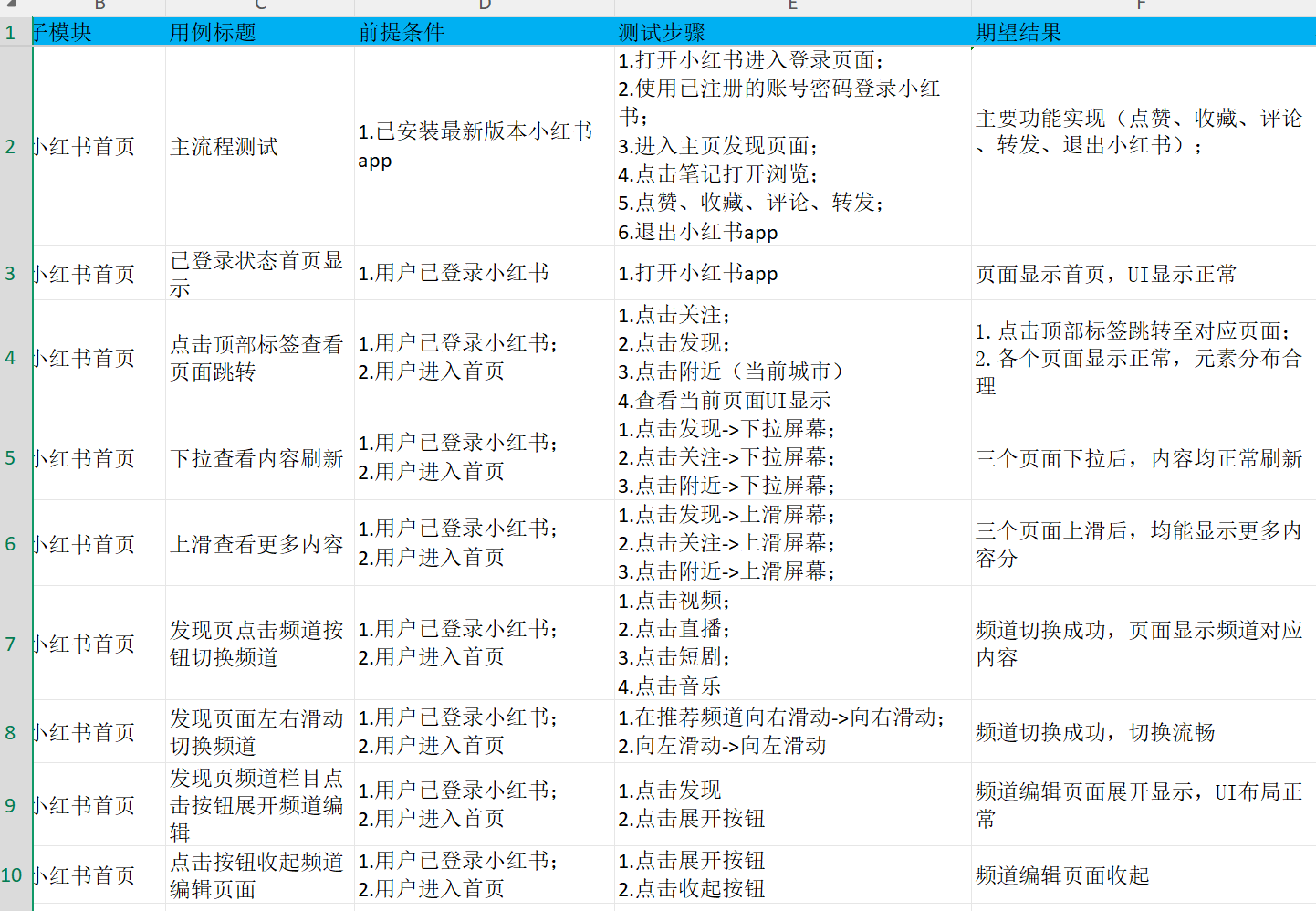
Task: Select header cell '前提条件'
Action: (484, 33)
